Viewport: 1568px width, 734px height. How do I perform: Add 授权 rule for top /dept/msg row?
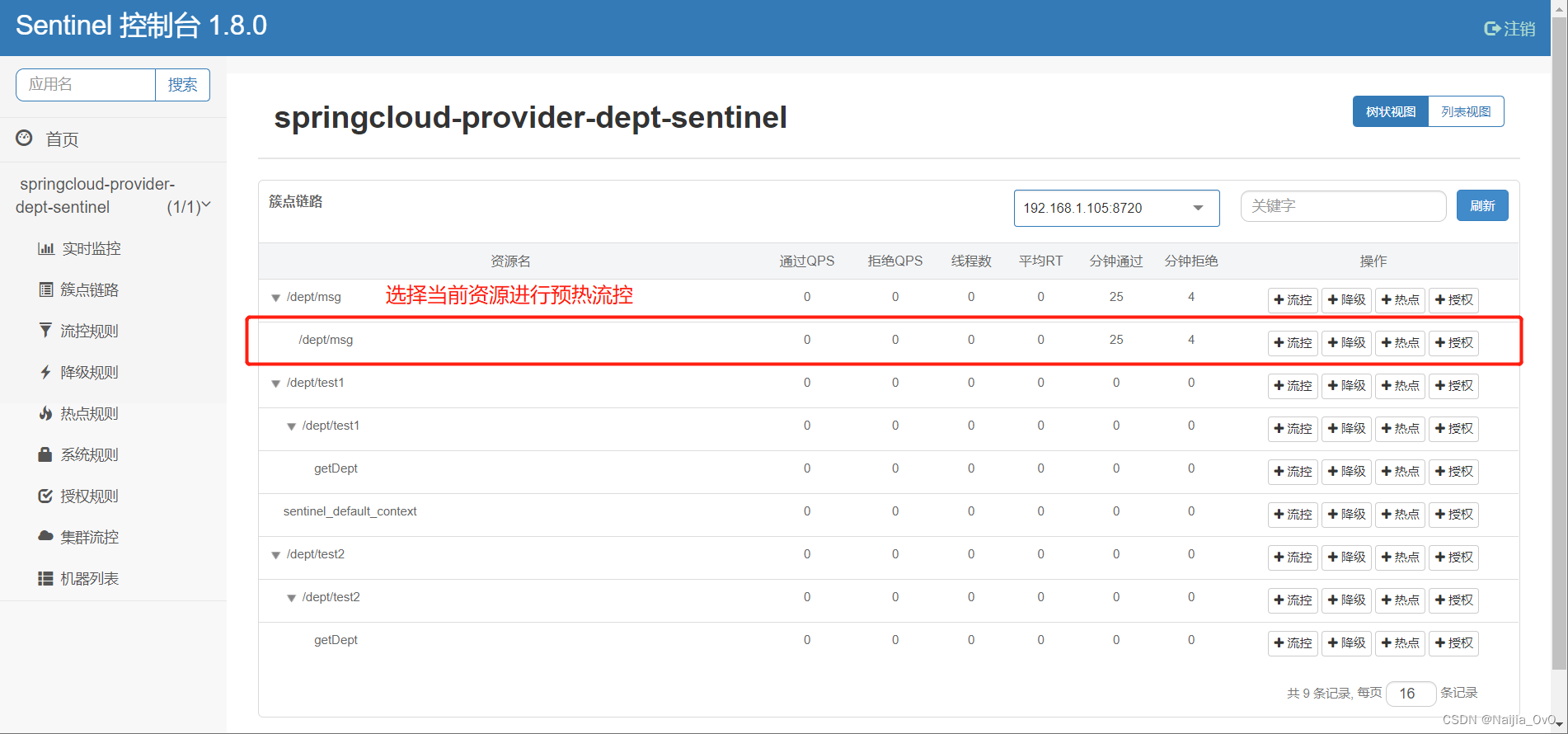1453,299
